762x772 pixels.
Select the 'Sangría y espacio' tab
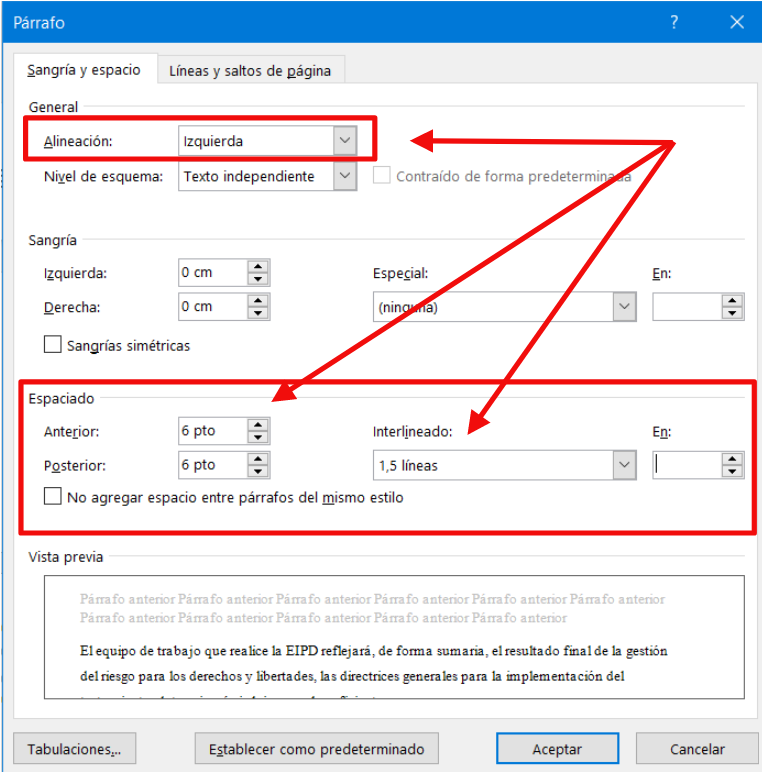84,70
